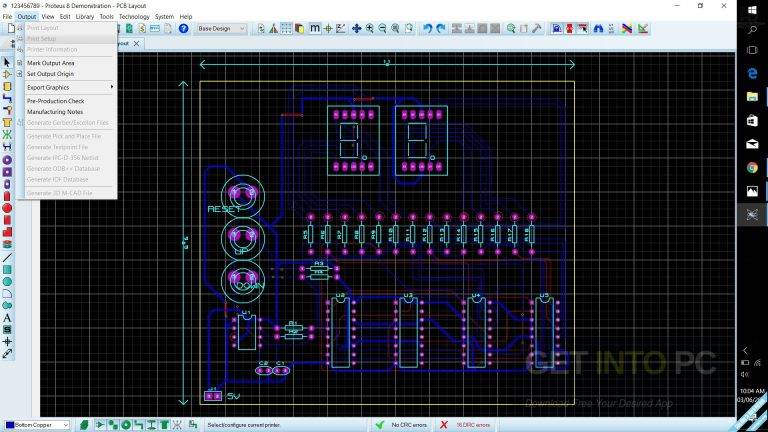This screenshot has width=768, height=432.
Task: Toggle auto track-style selection icon
Action: [582, 28]
